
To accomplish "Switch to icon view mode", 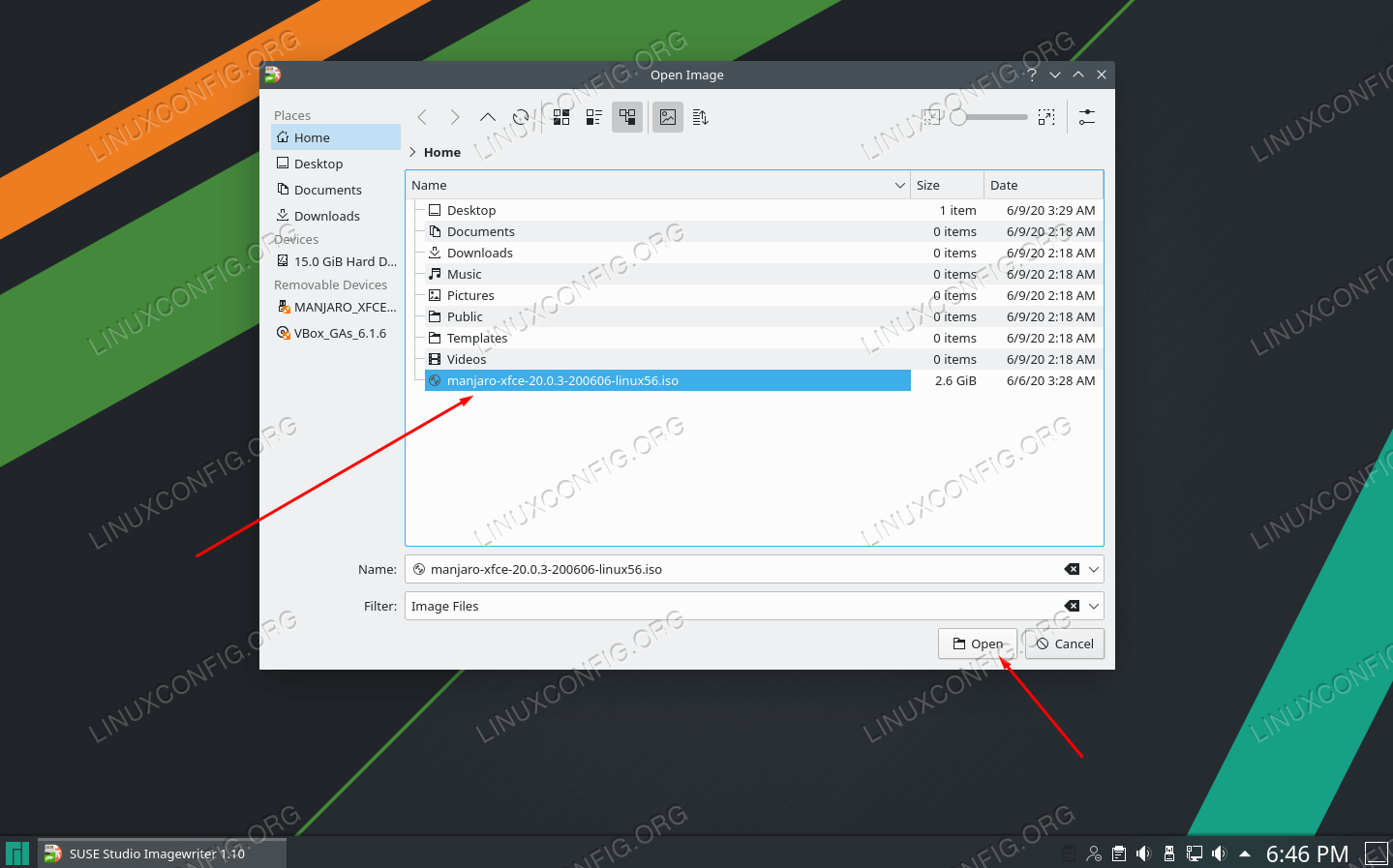I will (x=561, y=117).
